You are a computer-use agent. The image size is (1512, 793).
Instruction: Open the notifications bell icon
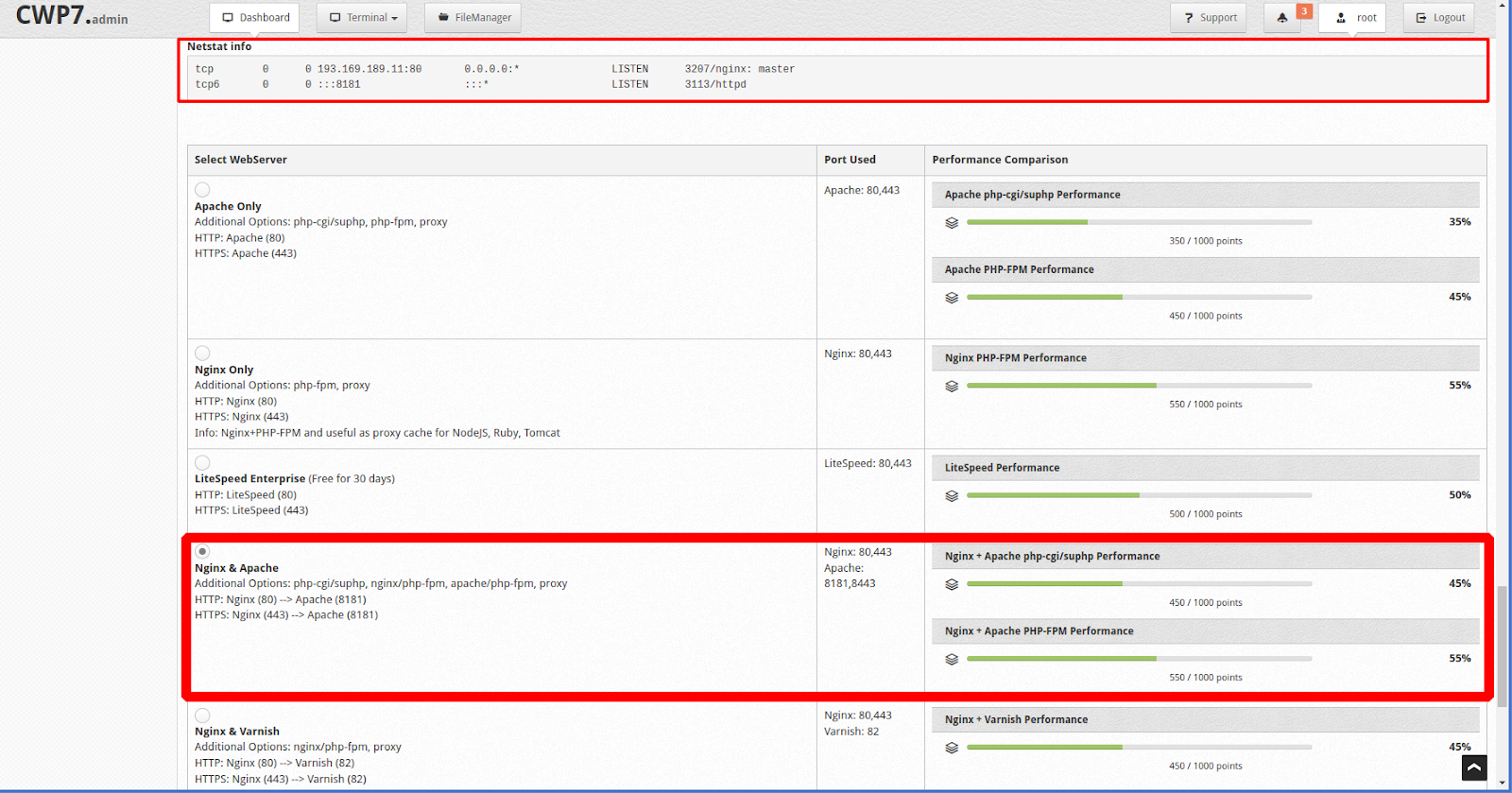pos(1282,18)
